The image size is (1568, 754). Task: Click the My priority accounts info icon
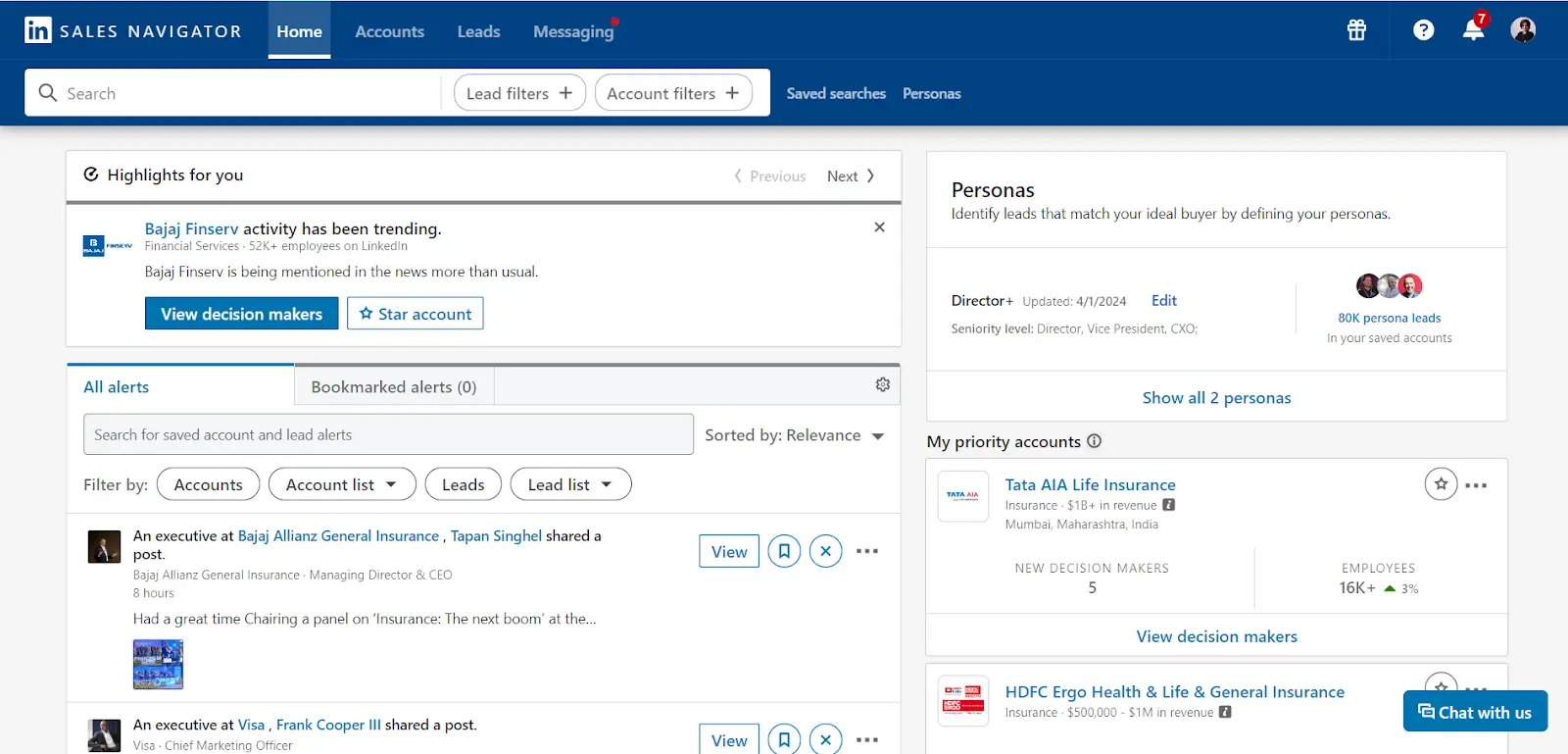point(1095,441)
